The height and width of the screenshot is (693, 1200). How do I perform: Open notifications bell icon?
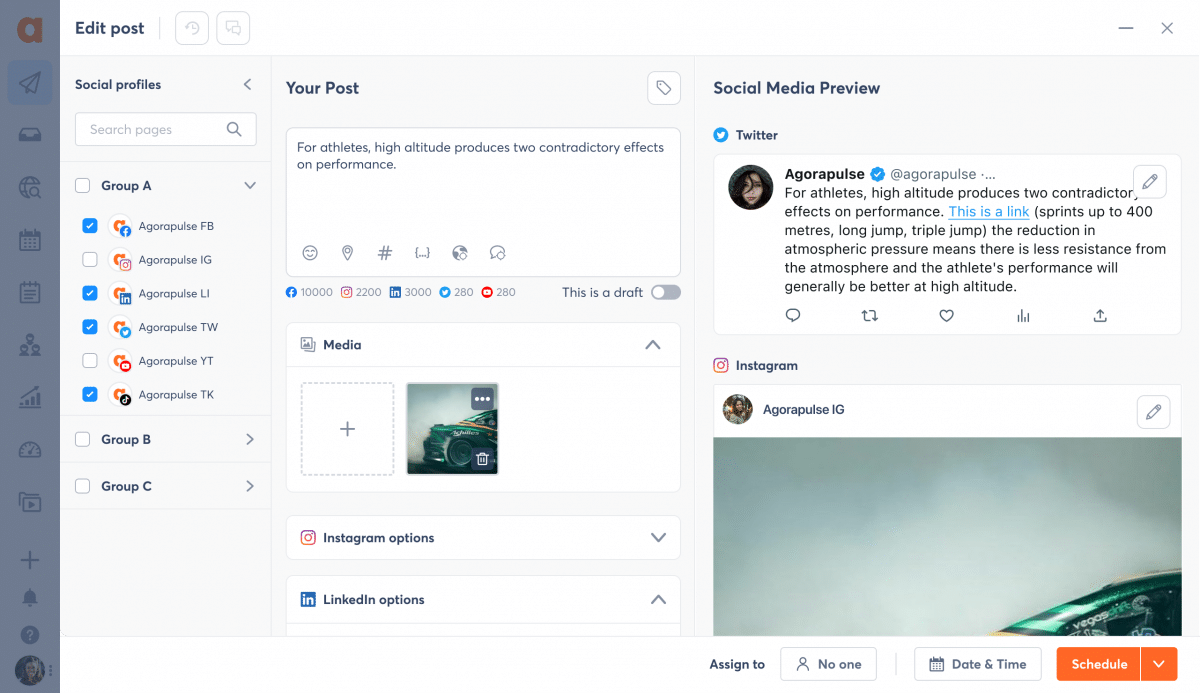[x=30, y=598]
